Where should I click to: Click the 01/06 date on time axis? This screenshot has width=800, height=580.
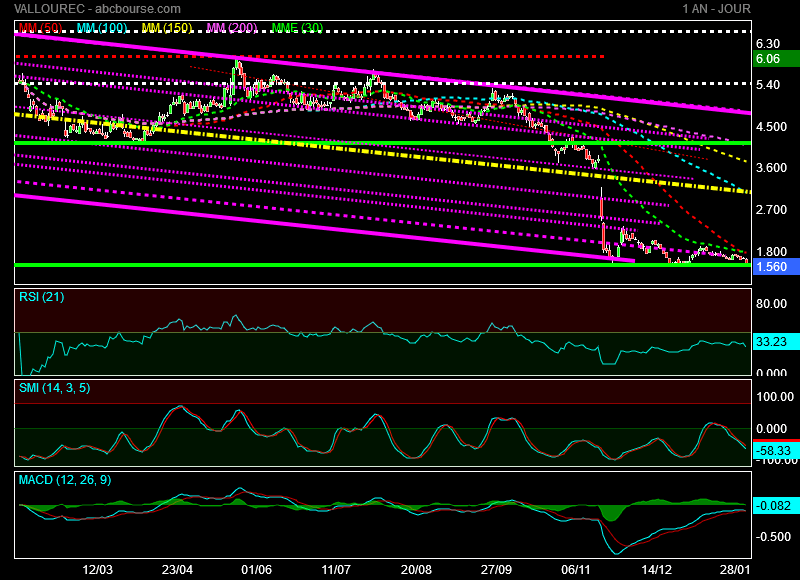pos(257,568)
